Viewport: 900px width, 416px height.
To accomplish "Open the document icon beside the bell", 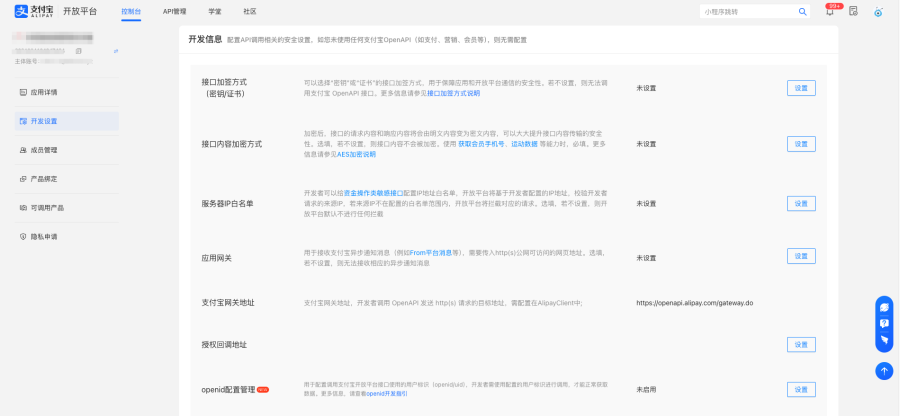I will (854, 11).
